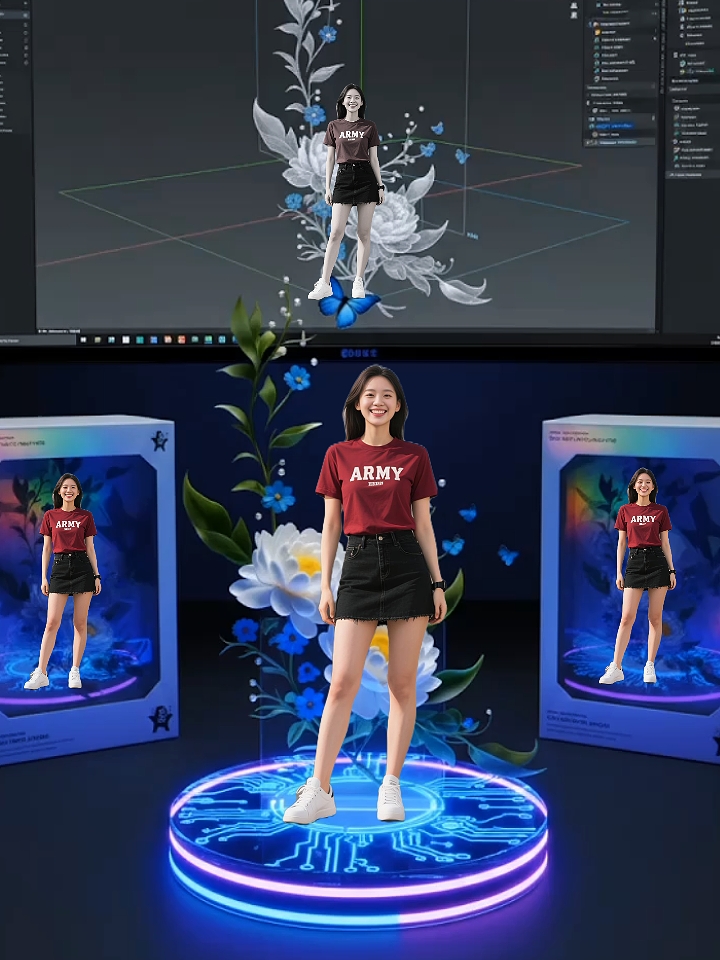Click the bottom highlighted row in outliner panel
The image size is (720, 960).
coord(618,142)
